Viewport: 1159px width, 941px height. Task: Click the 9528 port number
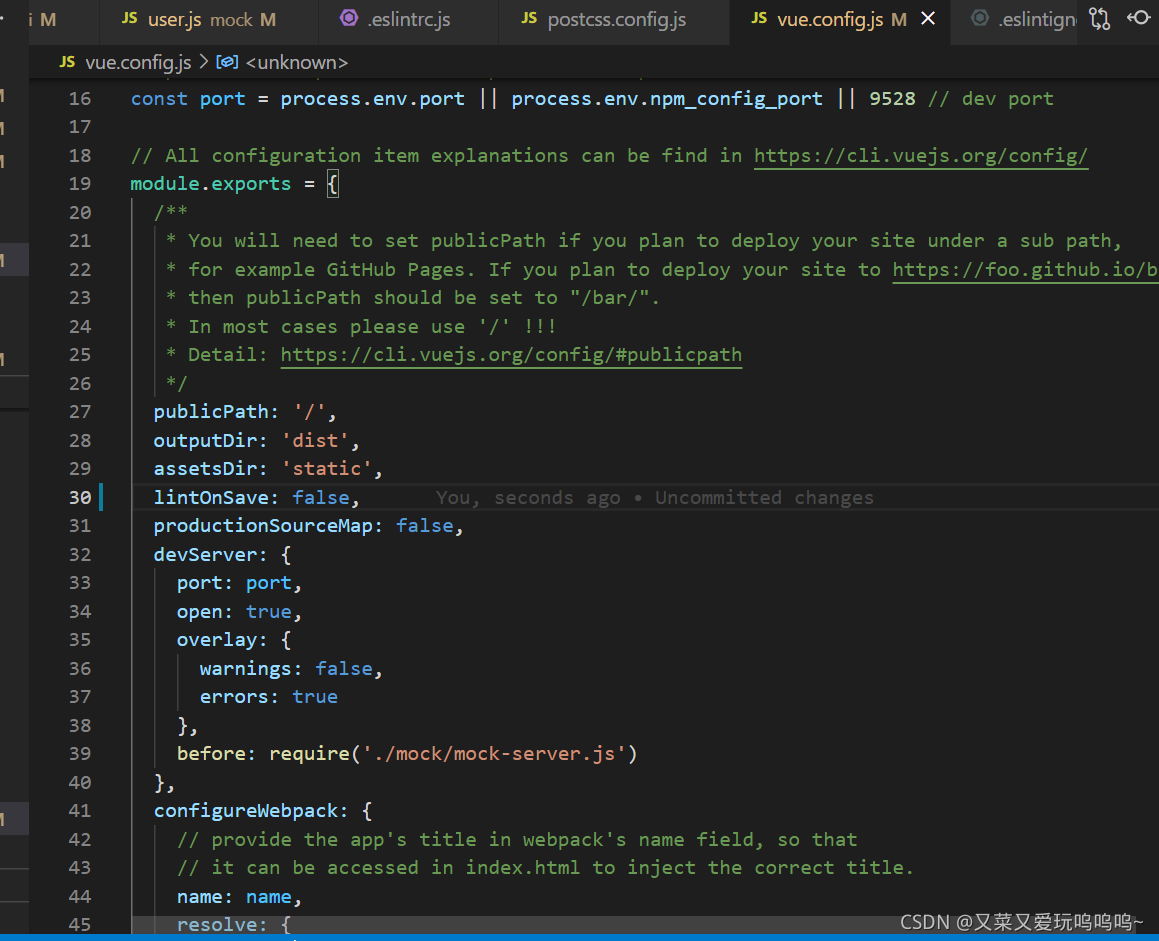tap(892, 99)
